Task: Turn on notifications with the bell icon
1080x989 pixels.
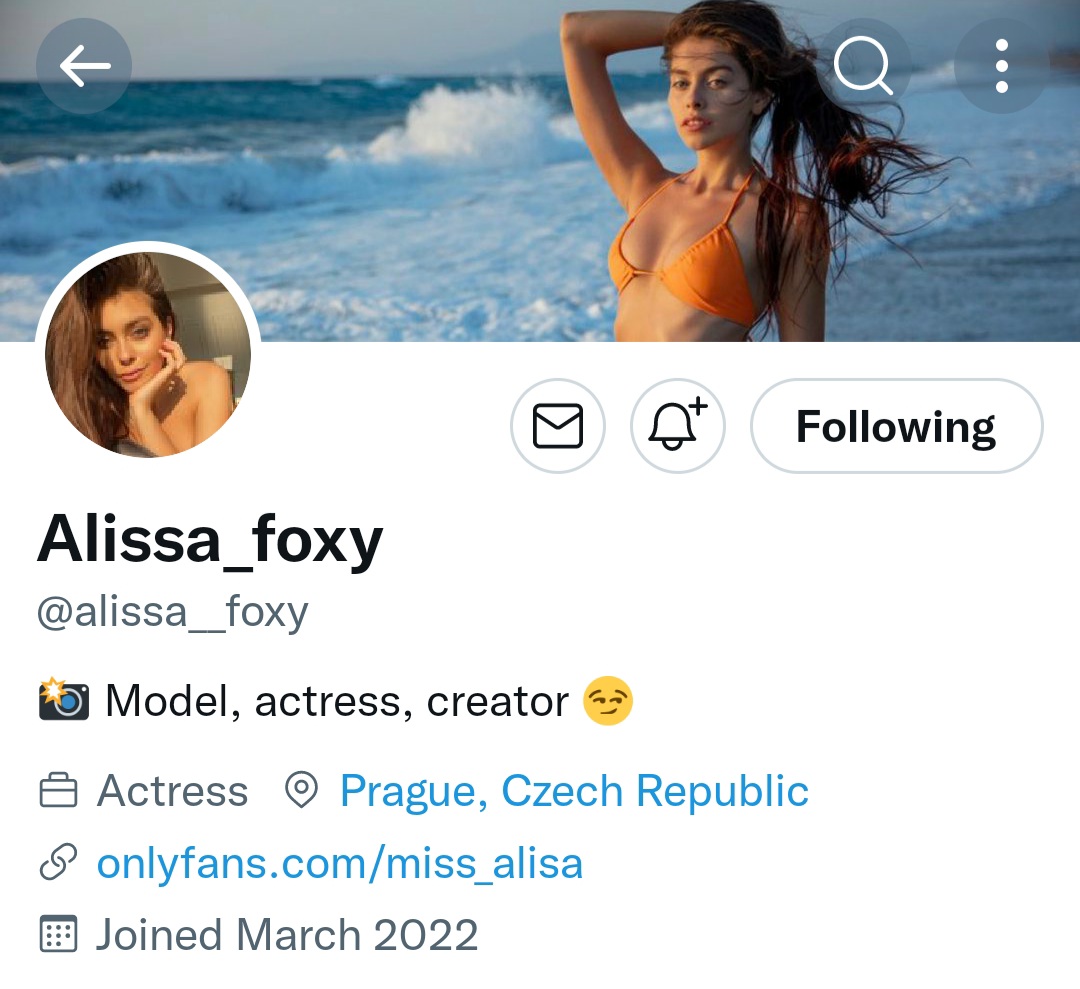Action: coord(677,427)
